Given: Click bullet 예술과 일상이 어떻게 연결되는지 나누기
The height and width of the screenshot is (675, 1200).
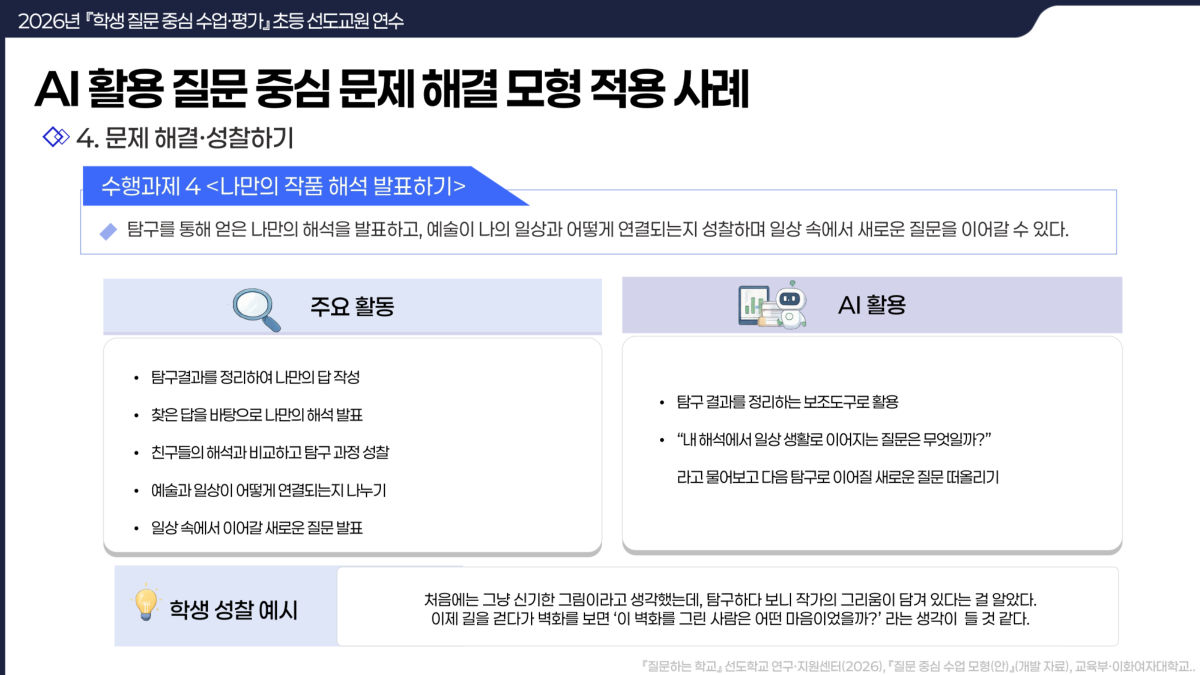Looking at the screenshot, I should (x=268, y=490).
